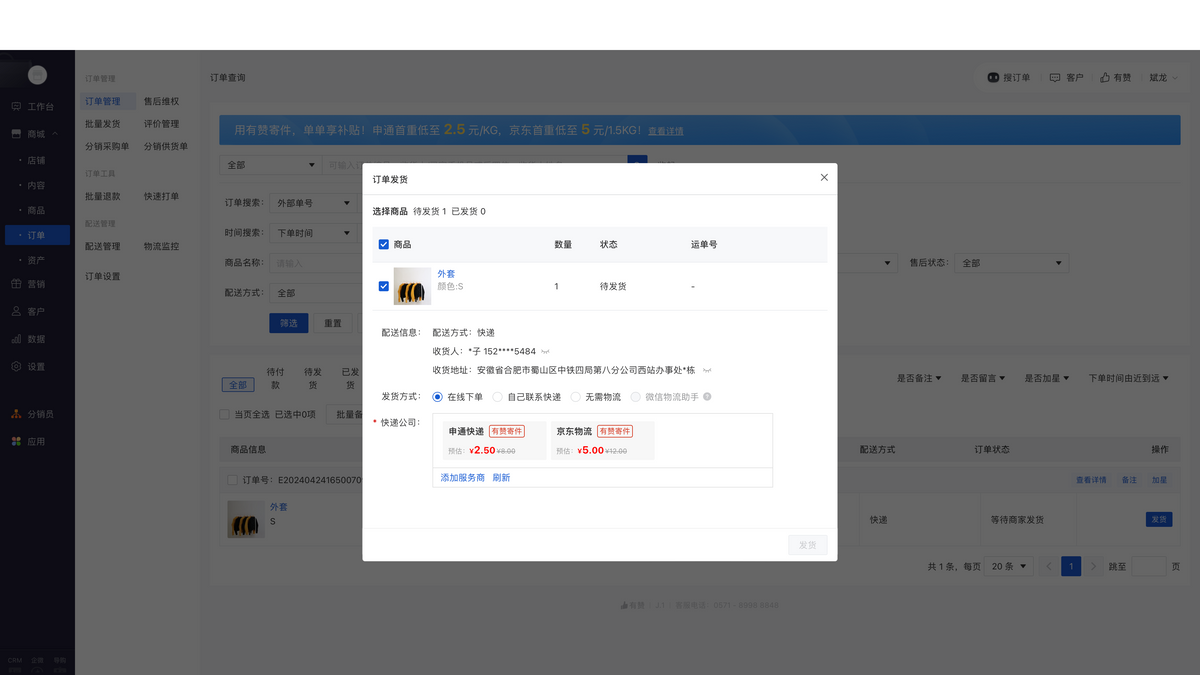Image resolution: width=1200 pixels, height=675 pixels.
Task: Open 配送管理 menu item
Action: 102,246
